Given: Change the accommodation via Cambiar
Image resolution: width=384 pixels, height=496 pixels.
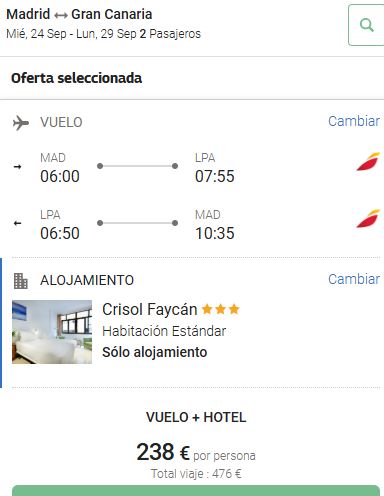Looking at the screenshot, I should pyautogui.click(x=354, y=279).
